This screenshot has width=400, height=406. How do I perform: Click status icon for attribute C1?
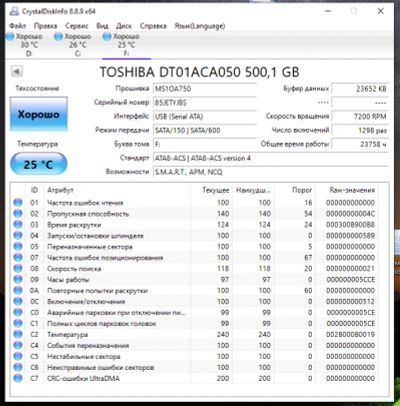(x=18, y=323)
